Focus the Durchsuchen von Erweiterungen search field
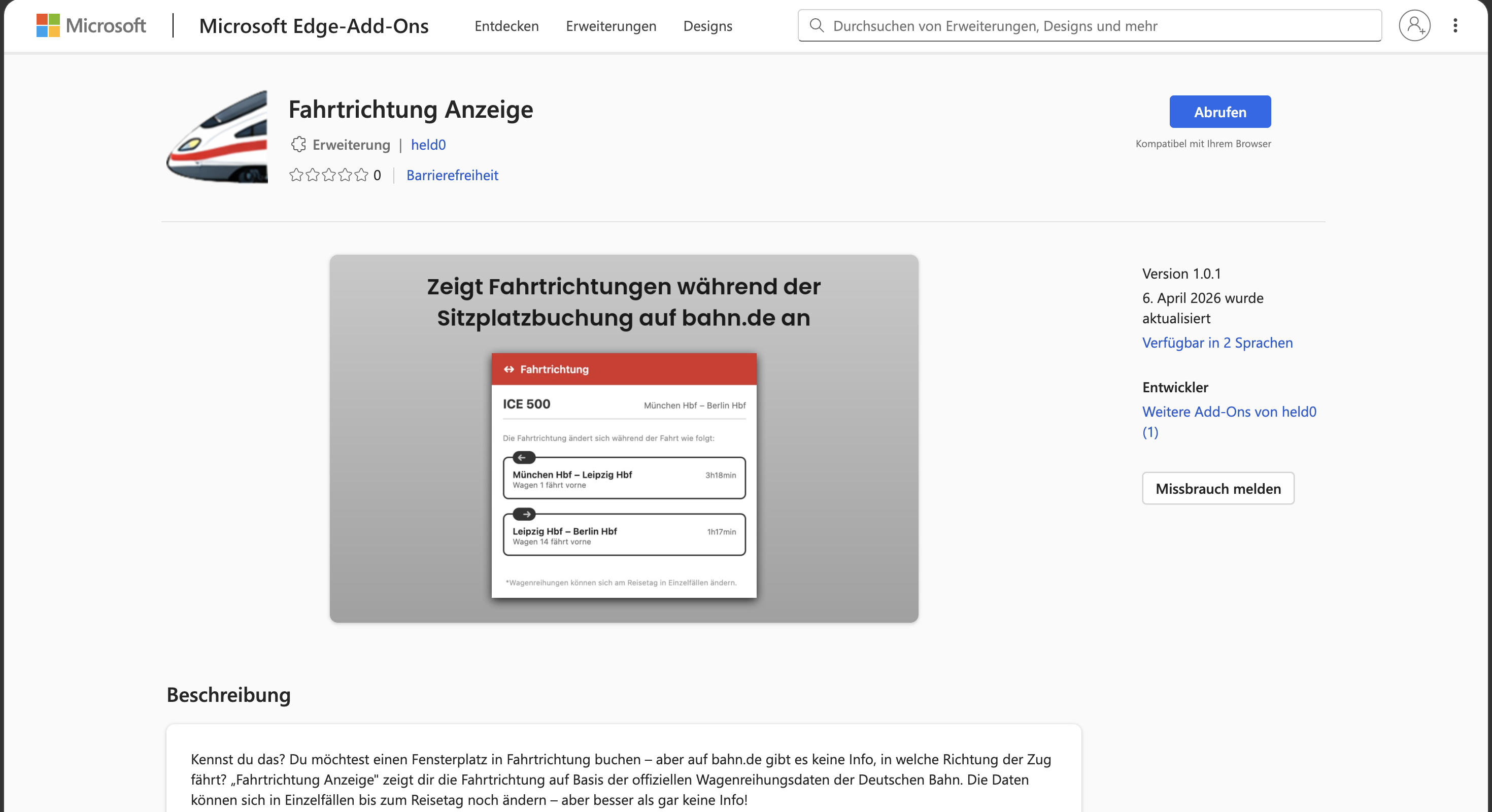This screenshot has width=1492, height=812. click(1090, 25)
